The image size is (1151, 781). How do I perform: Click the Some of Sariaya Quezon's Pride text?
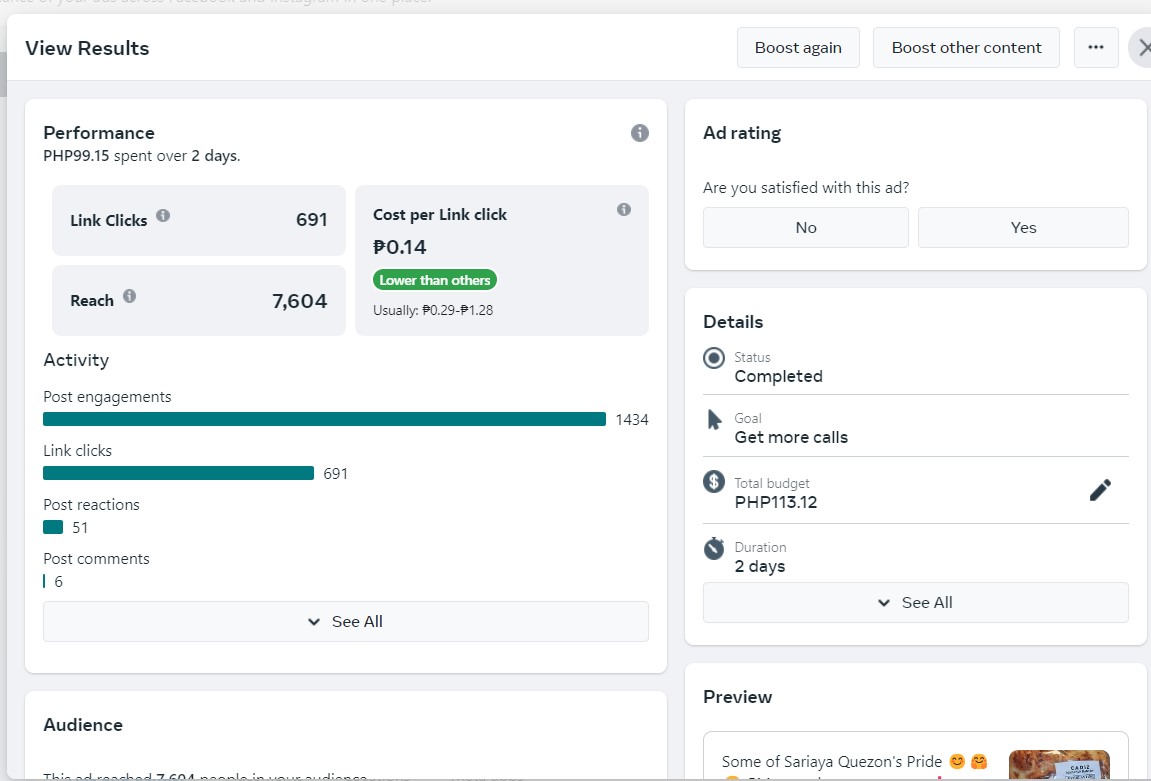pyautogui.click(x=832, y=761)
